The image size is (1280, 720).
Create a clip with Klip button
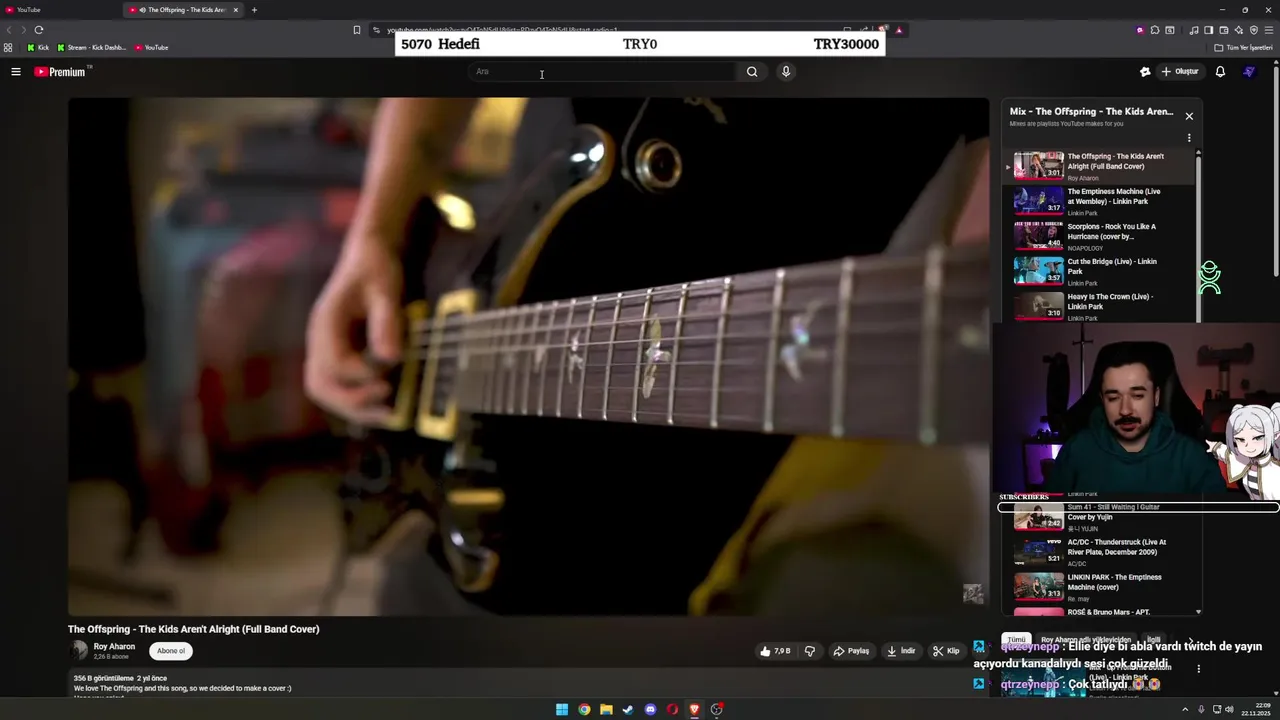[946, 651]
